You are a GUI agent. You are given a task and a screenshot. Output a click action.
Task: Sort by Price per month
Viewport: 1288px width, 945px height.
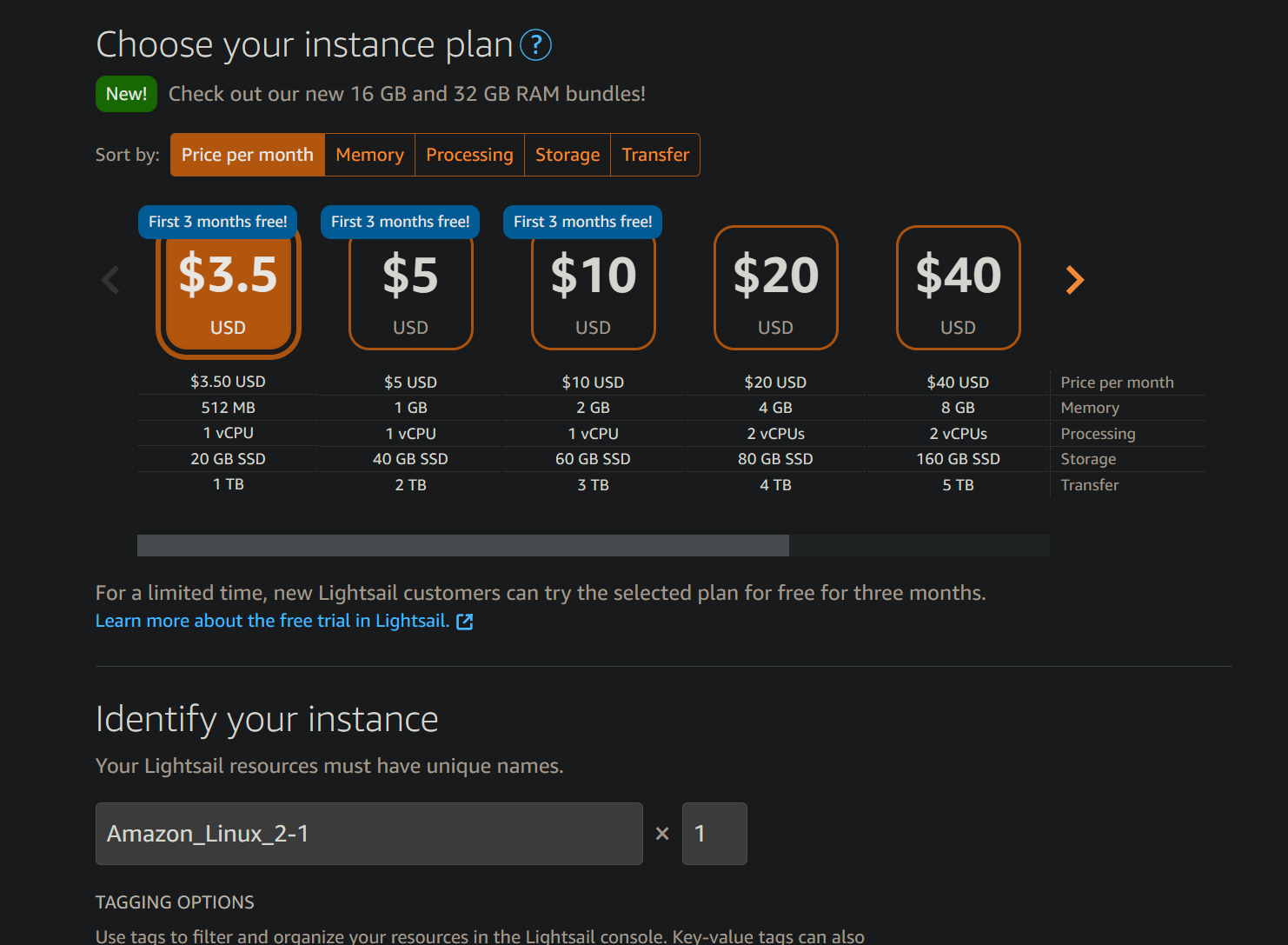pyautogui.click(x=247, y=154)
